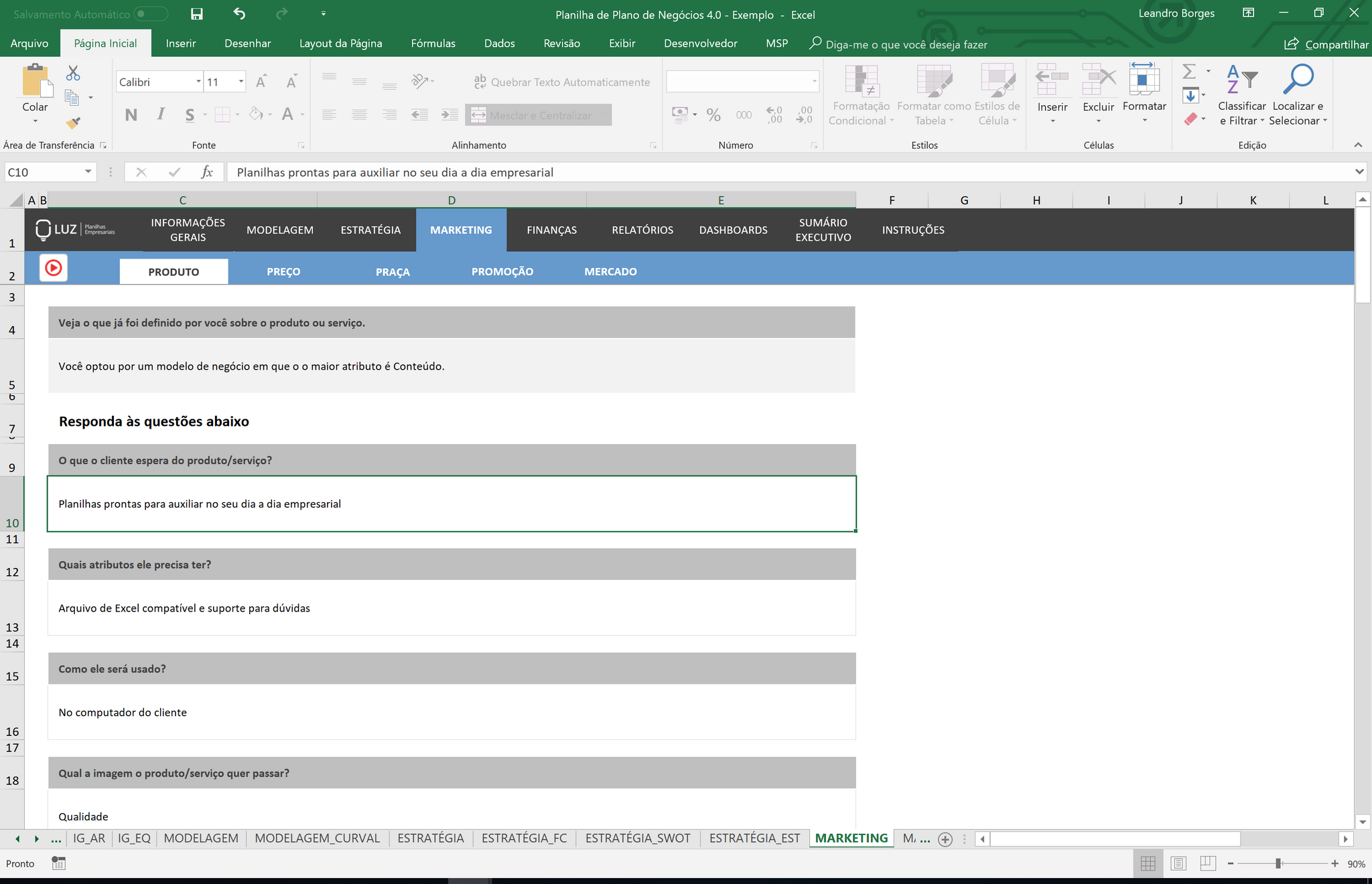Open Localizar e Selecionar menu
This screenshot has height=884, width=1372.
point(1298,95)
